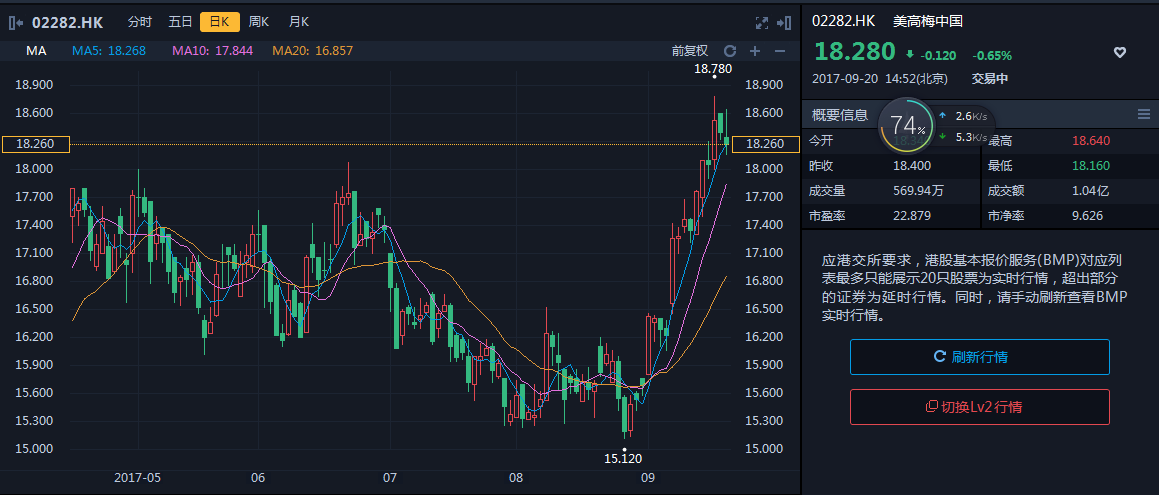This screenshot has height=495, width=1159.
Task: Open the MA indicator selector
Action: pyautogui.click(x=36, y=51)
